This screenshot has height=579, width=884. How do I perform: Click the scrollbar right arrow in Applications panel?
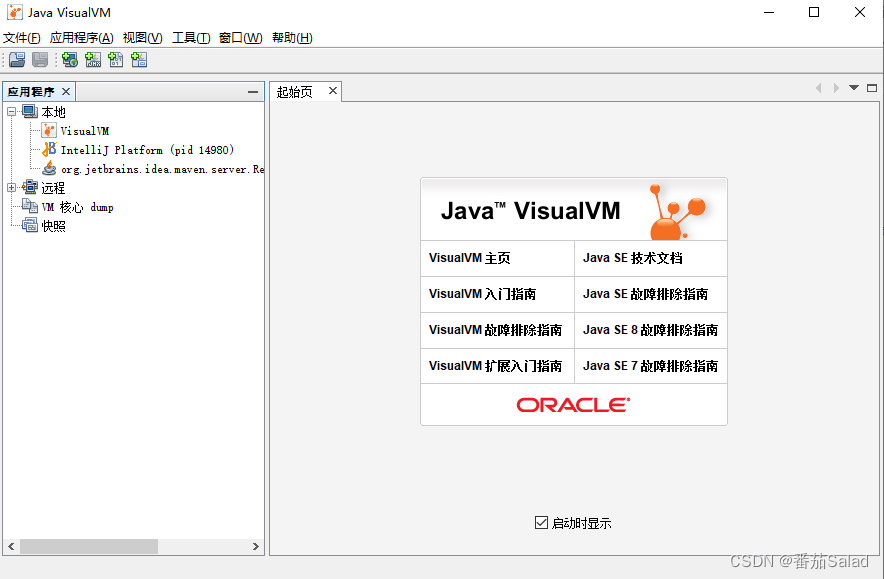(x=255, y=546)
